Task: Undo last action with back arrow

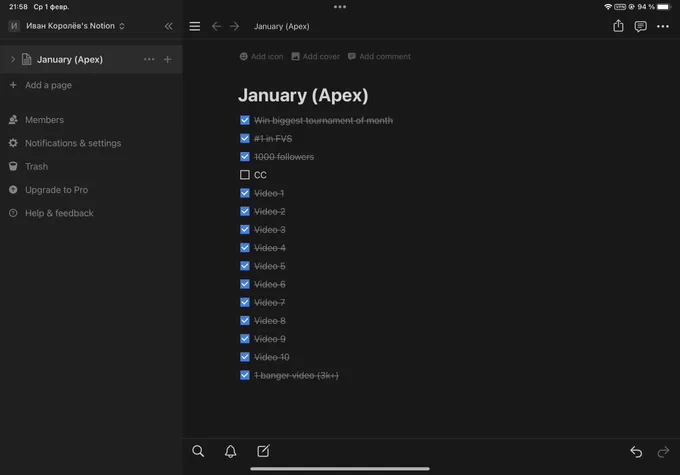Action: click(636, 452)
